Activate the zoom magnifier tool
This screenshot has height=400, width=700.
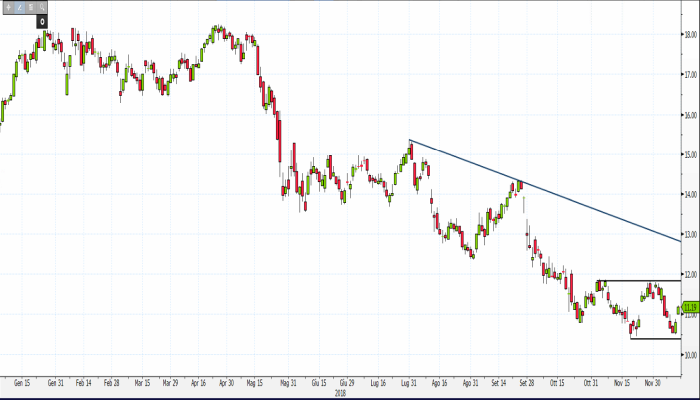click(43, 7)
